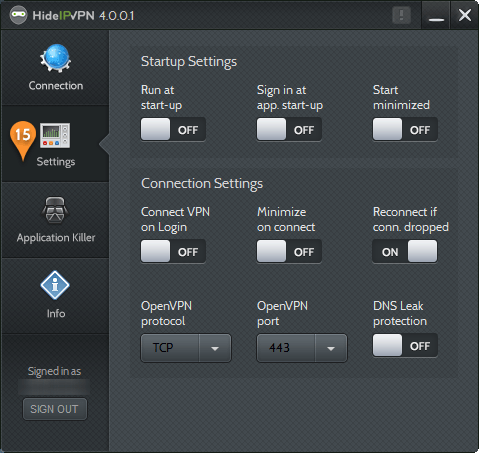
Task: Open the OpenVPN port 443 dropdown
Action: pos(302,348)
